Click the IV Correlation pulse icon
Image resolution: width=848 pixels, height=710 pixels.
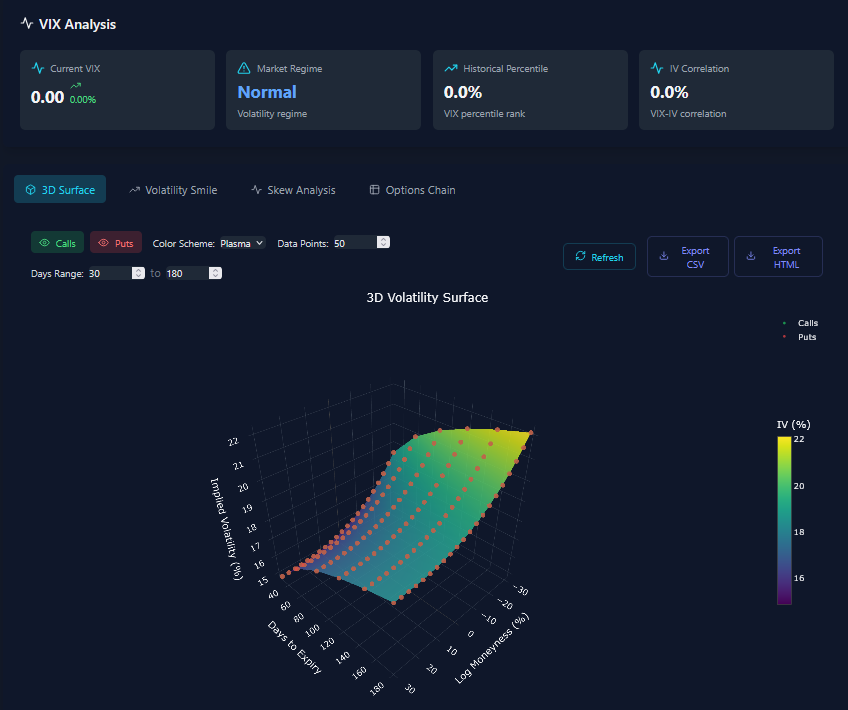tap(657, 68)
